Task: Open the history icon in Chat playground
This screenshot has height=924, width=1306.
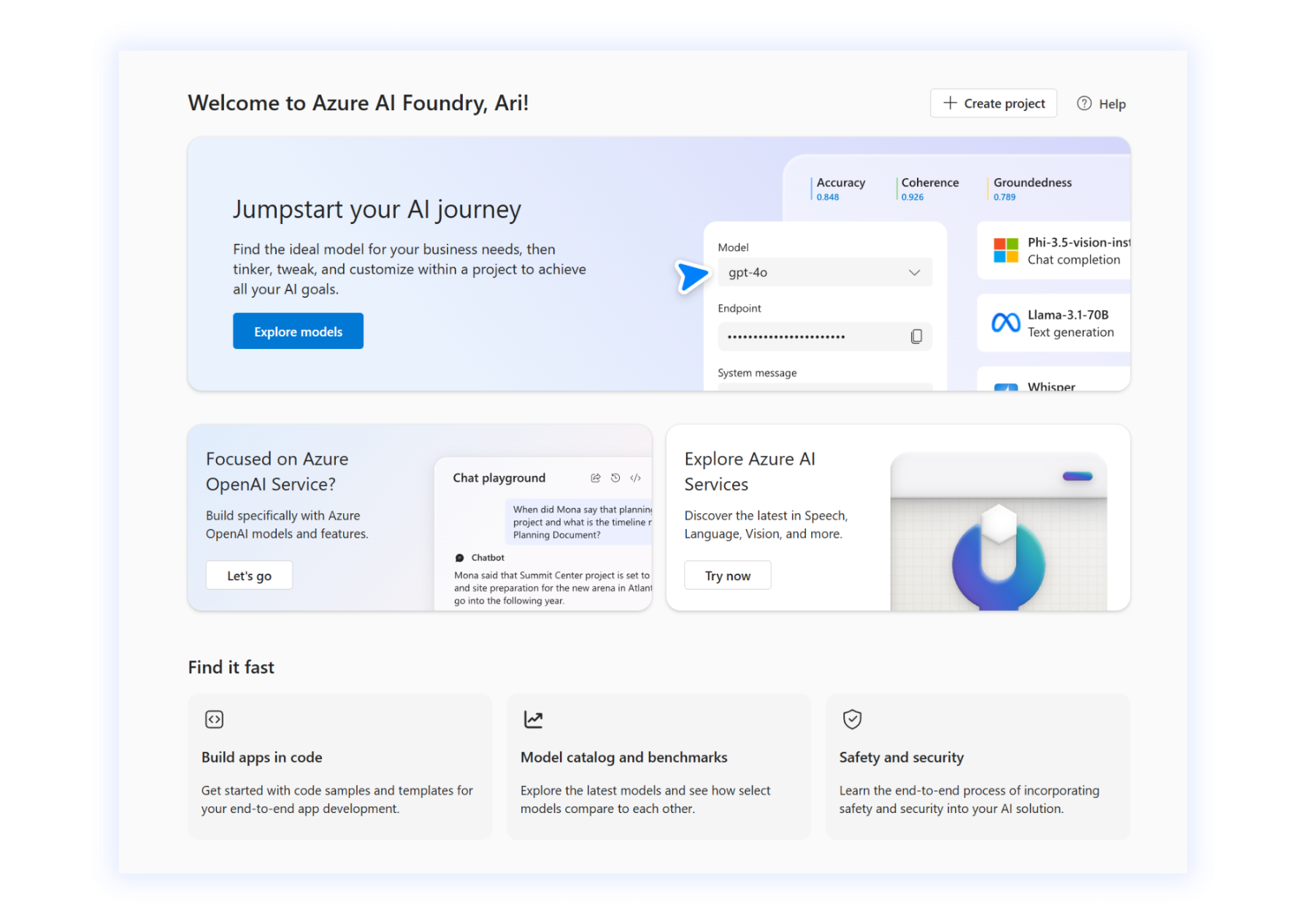Action: pyautogui.click(x=615, y=477)
